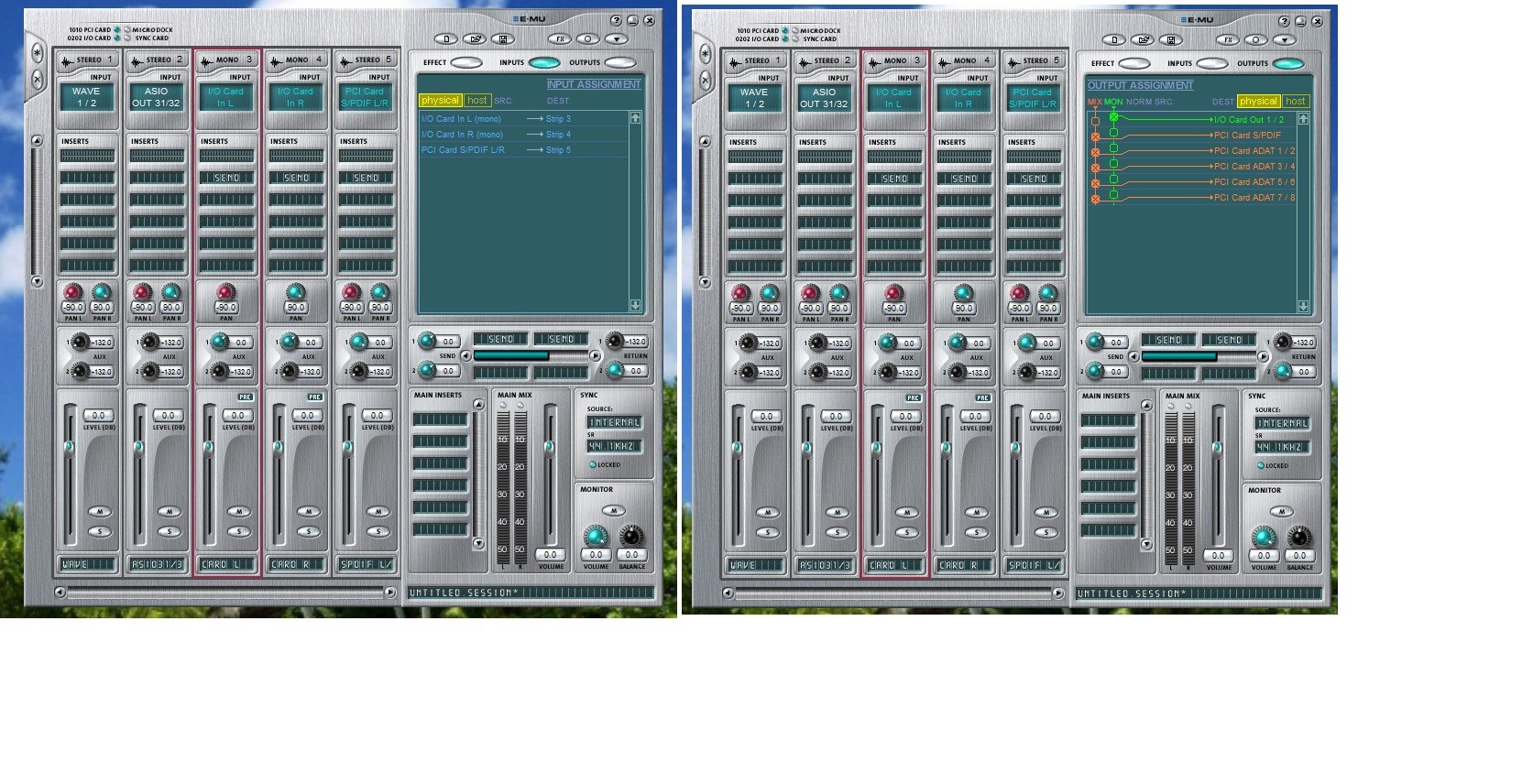
Task: Click X delete-strip button in left window
Action: (x=38, y=80)
